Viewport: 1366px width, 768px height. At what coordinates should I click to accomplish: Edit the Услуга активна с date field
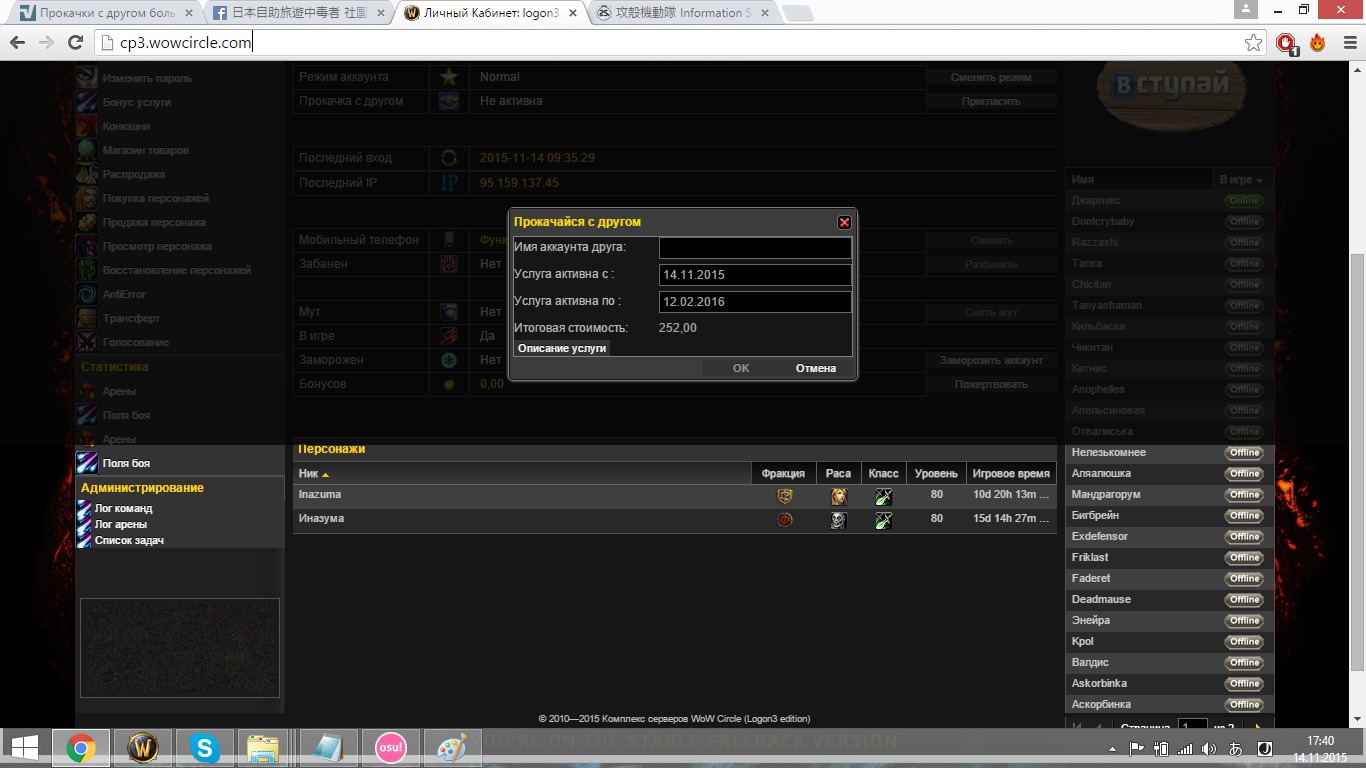[755, 274]
